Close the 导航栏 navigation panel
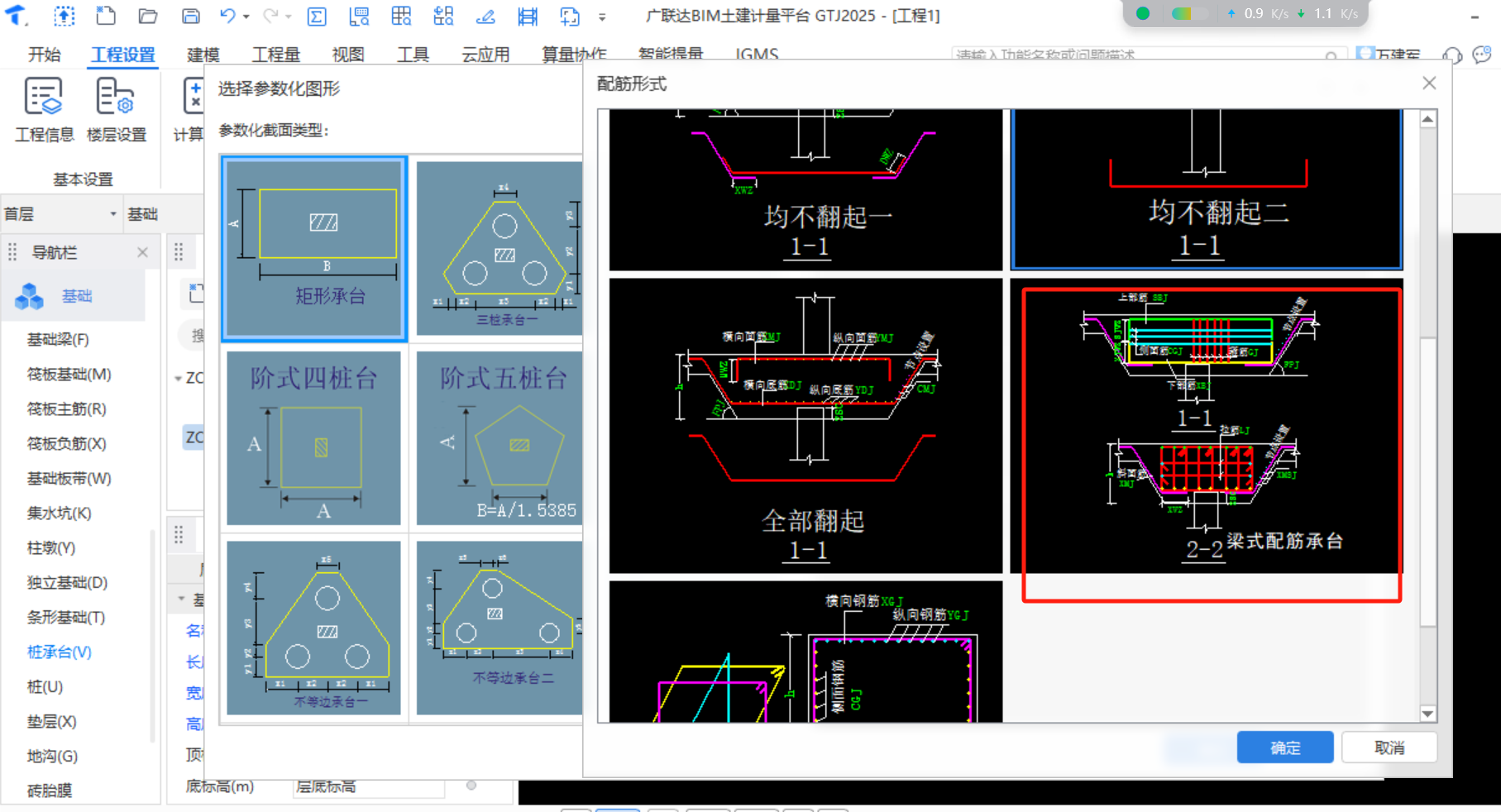This screenshot has height=812, width=1501. pyautogui.click(x=142, y=252)
